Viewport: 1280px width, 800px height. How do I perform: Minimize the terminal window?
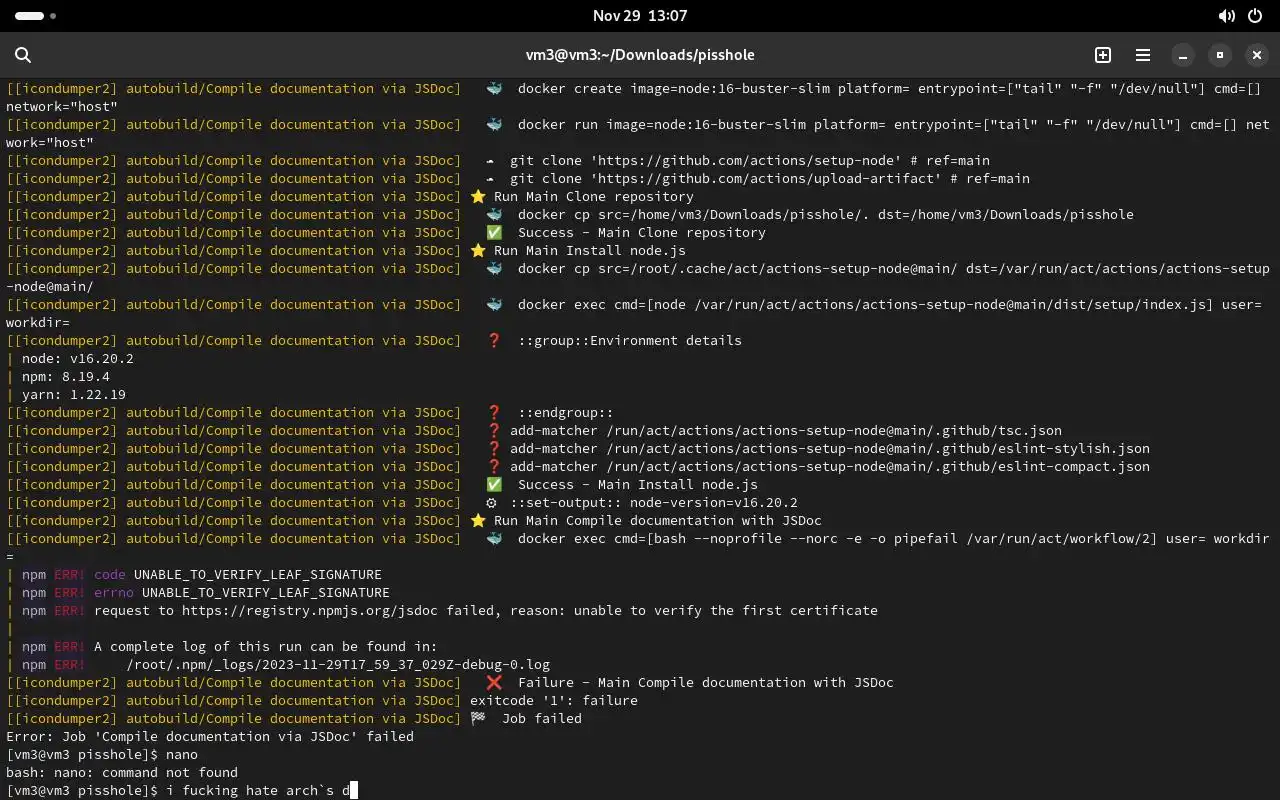[1182, 55]
